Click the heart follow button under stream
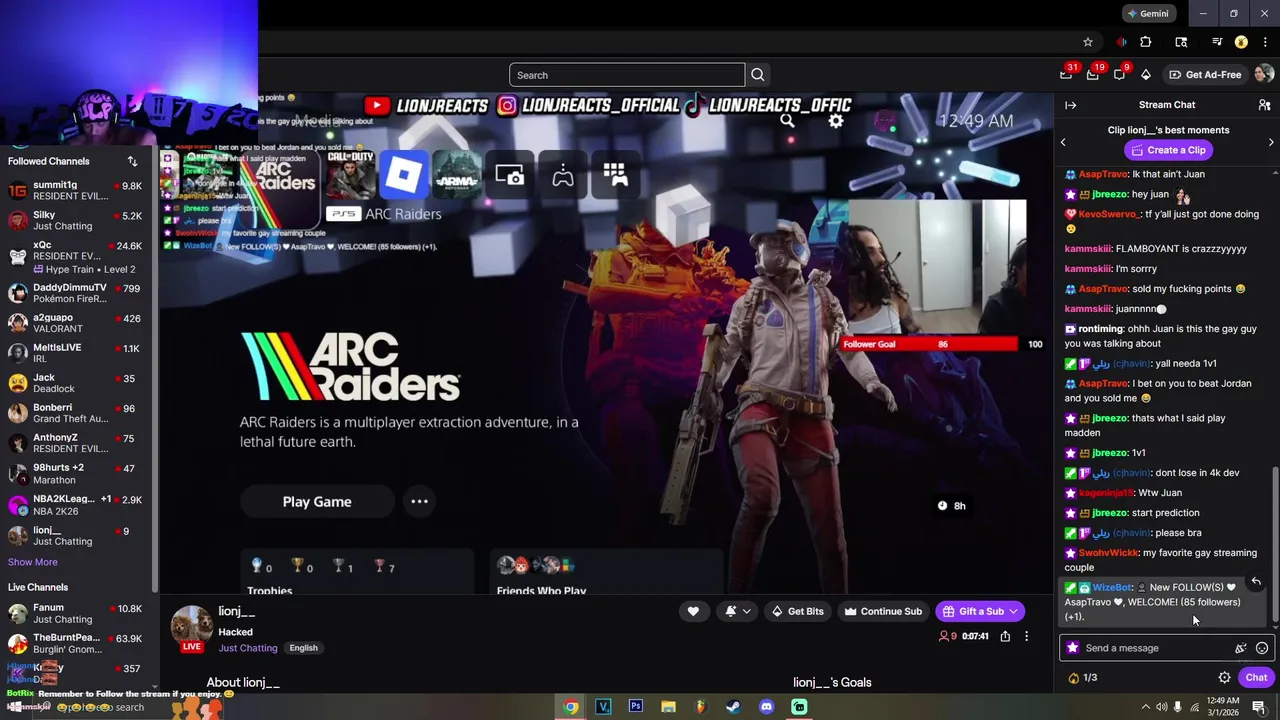The height and width of the screenshot is (720, 1280). pyautogui.click(x=693, y=611)
